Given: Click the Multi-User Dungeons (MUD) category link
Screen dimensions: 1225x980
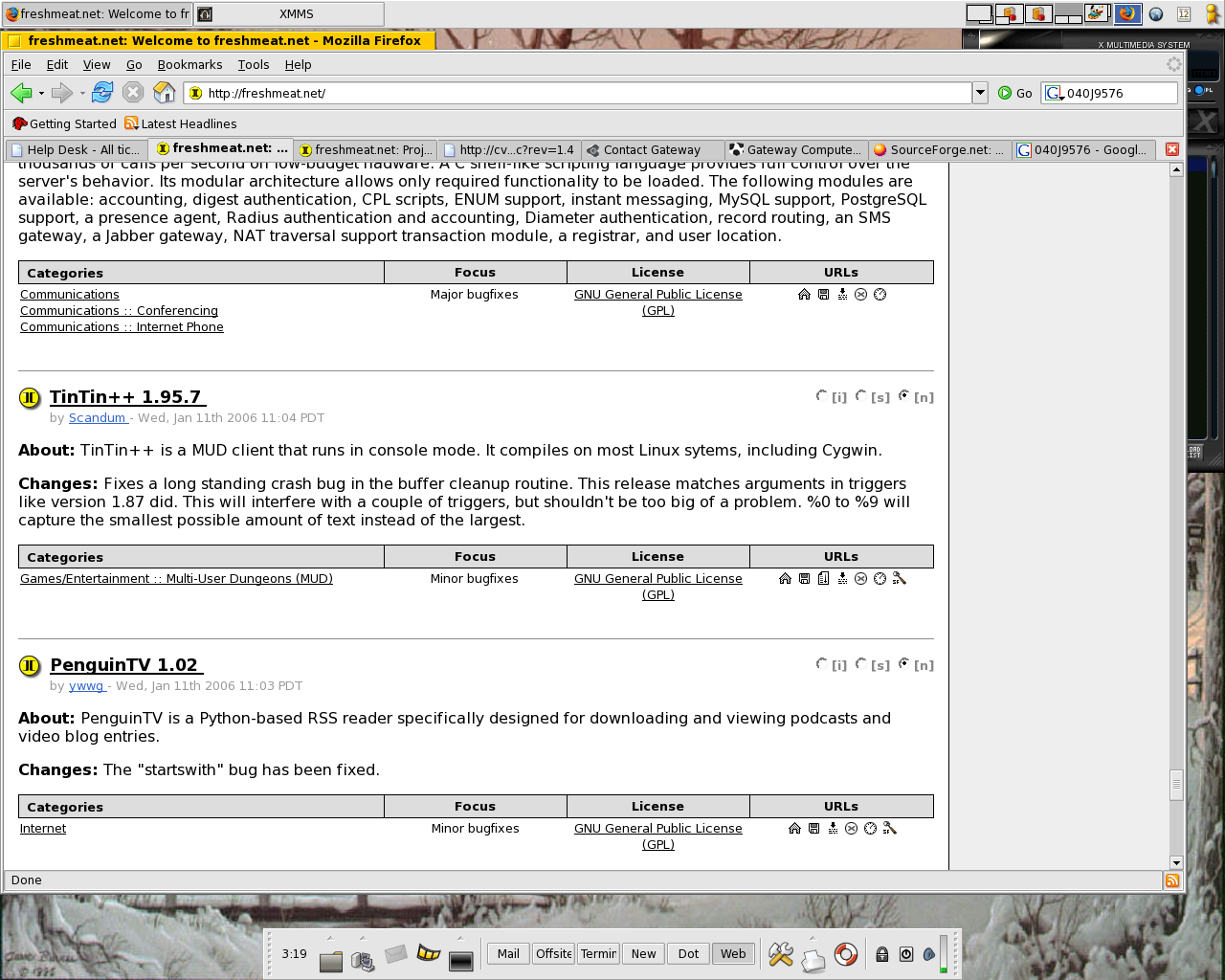Looking at the screenshot, I should 176,578.
